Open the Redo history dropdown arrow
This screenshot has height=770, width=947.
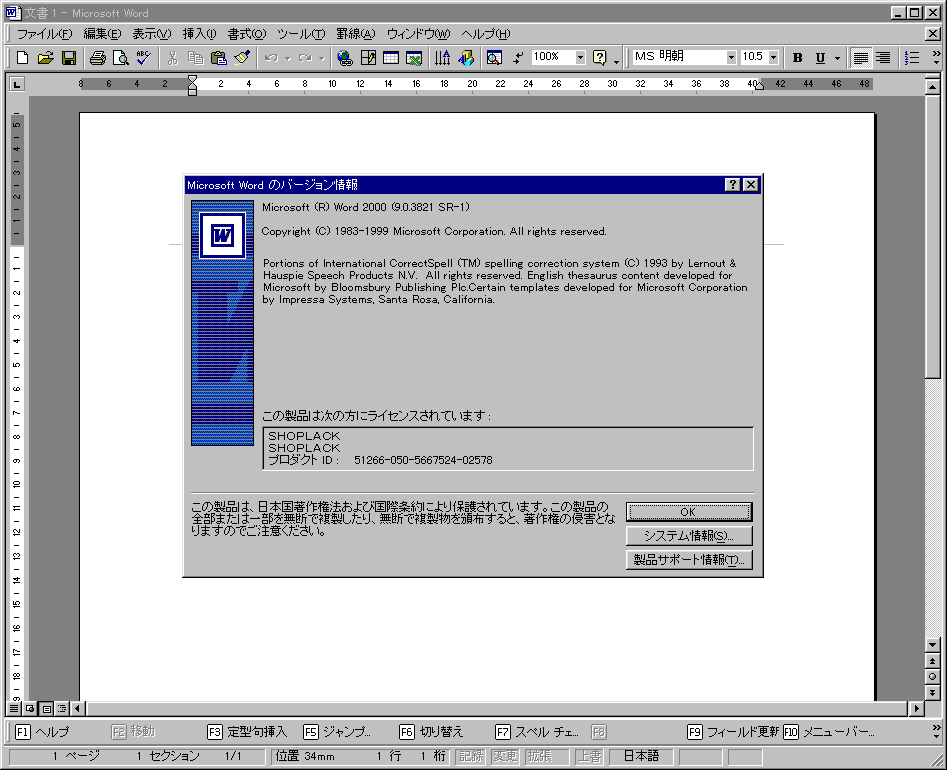coord(321,58)
